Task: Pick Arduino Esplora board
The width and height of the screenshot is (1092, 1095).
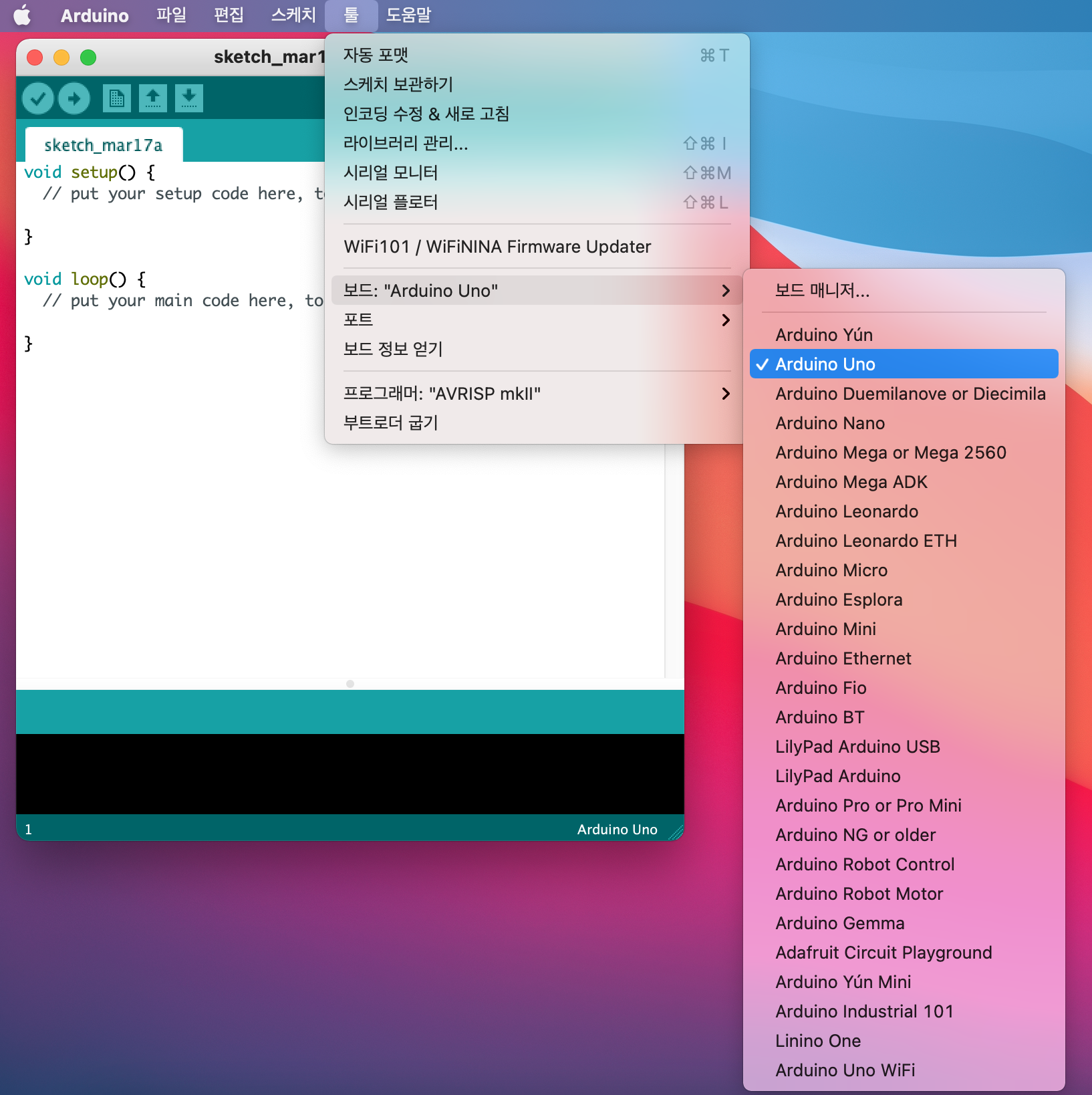Action: coord(904,599)
